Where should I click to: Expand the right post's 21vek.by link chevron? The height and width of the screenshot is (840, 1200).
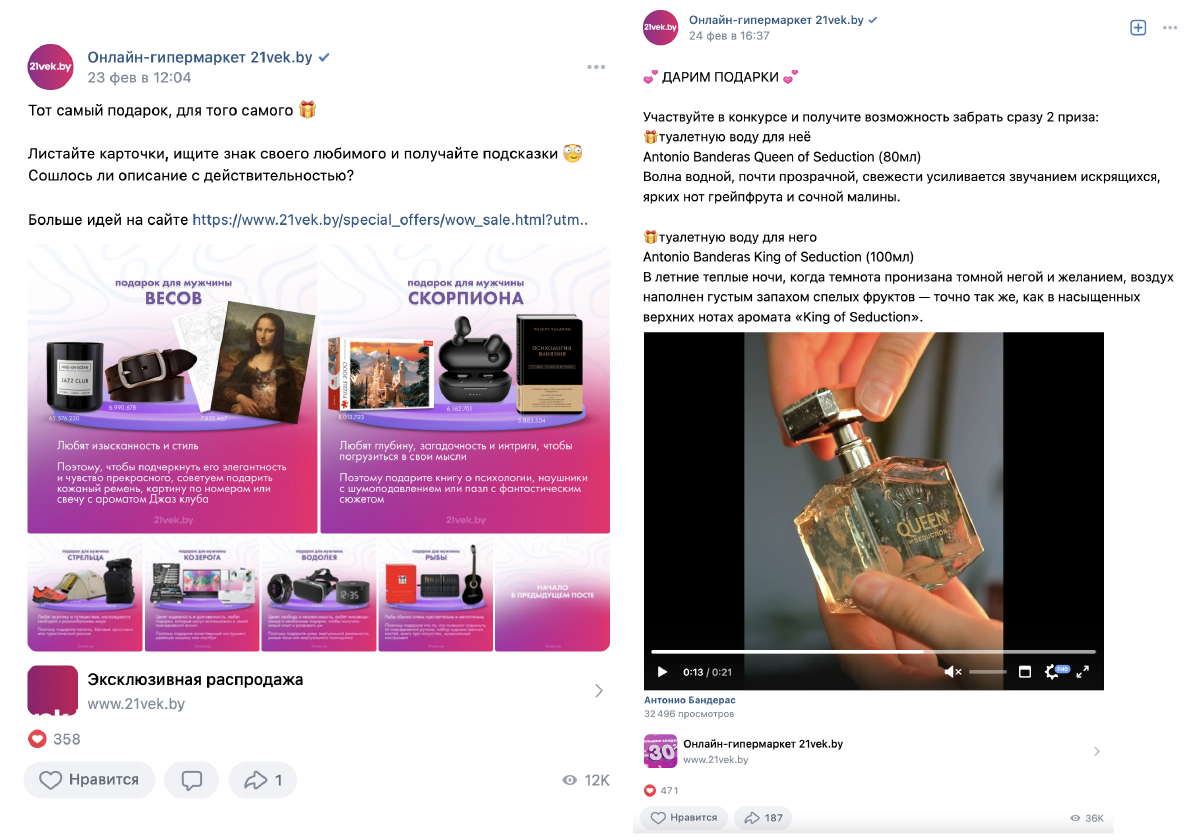(1096, 751)
